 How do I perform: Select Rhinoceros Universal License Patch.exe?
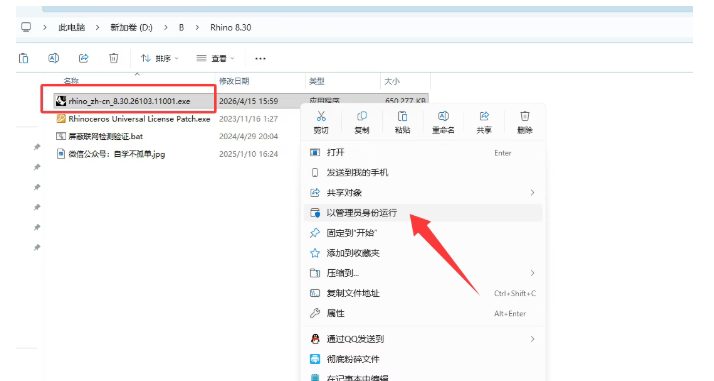click(139, 119)
